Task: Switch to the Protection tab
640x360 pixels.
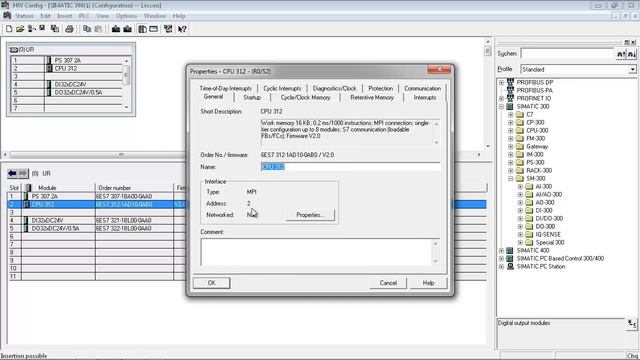Action: (x=380, y=88)
